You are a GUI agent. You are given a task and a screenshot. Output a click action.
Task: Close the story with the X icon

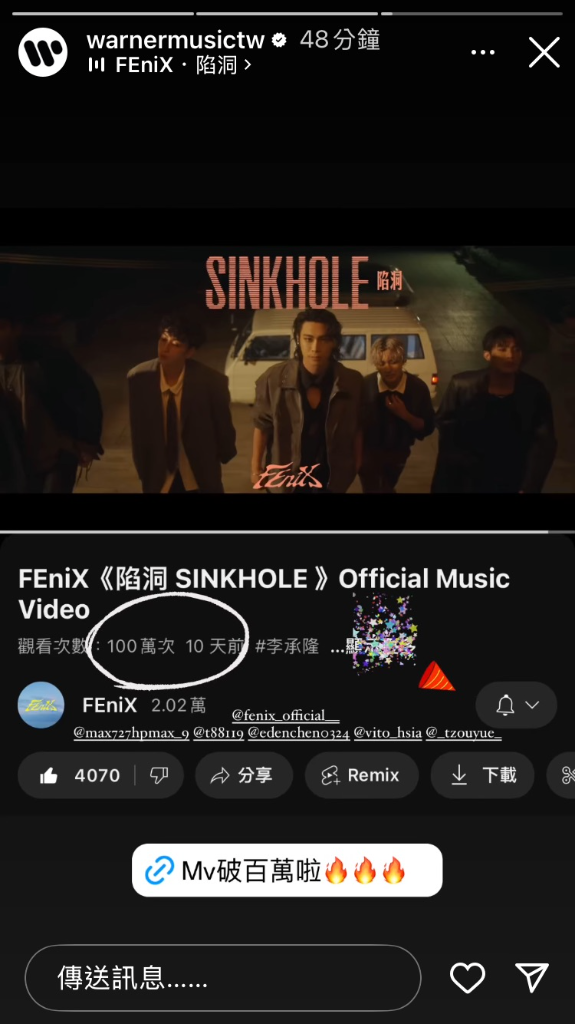pos(544,52)
